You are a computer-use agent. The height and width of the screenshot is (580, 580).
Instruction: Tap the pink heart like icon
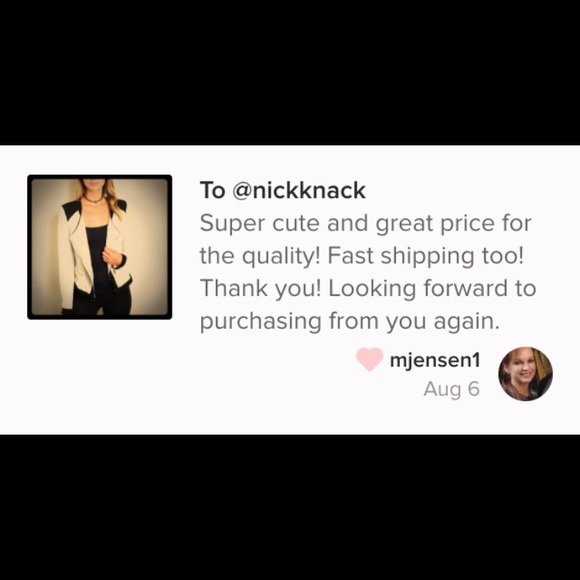(x=370, y=359)
